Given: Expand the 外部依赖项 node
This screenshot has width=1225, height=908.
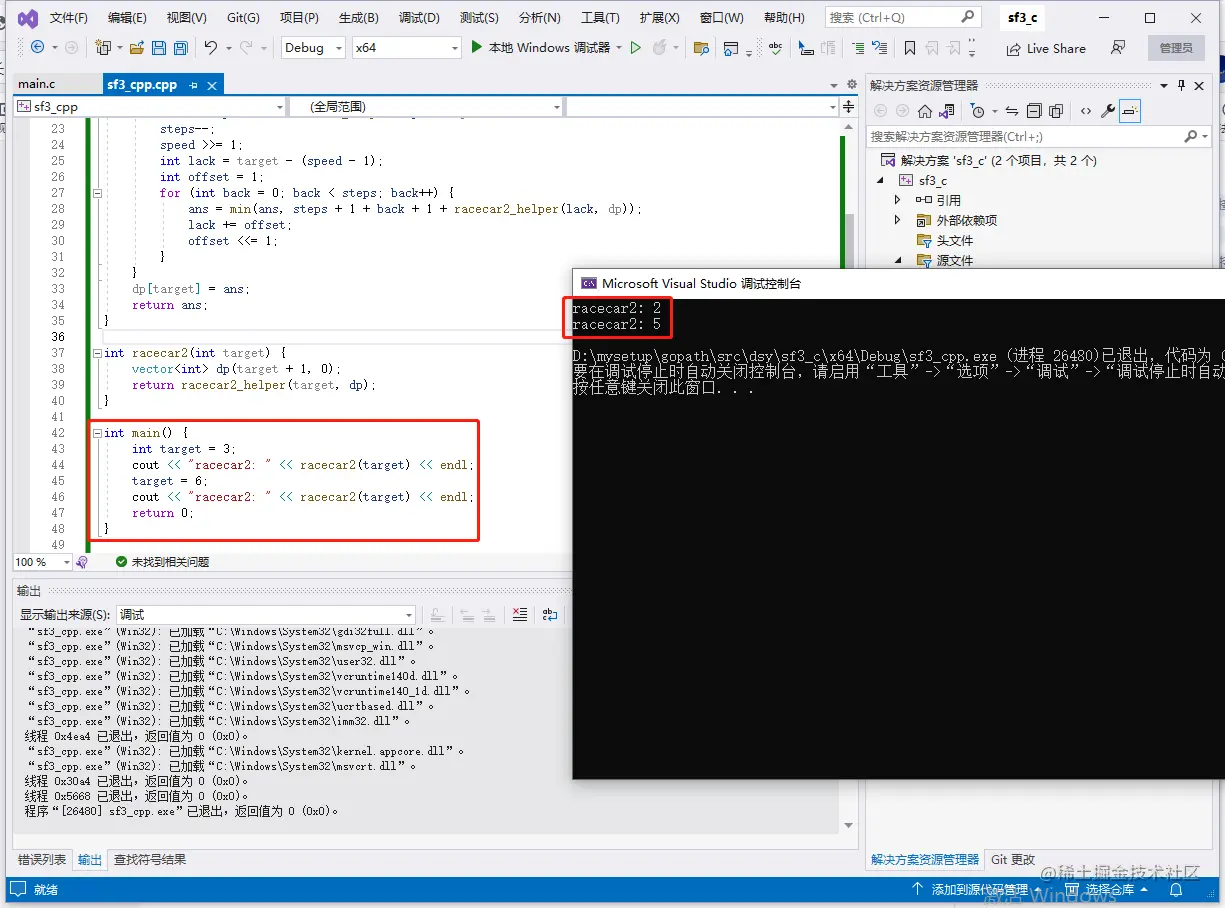Looking at the screenshot, I should [898, 220].
